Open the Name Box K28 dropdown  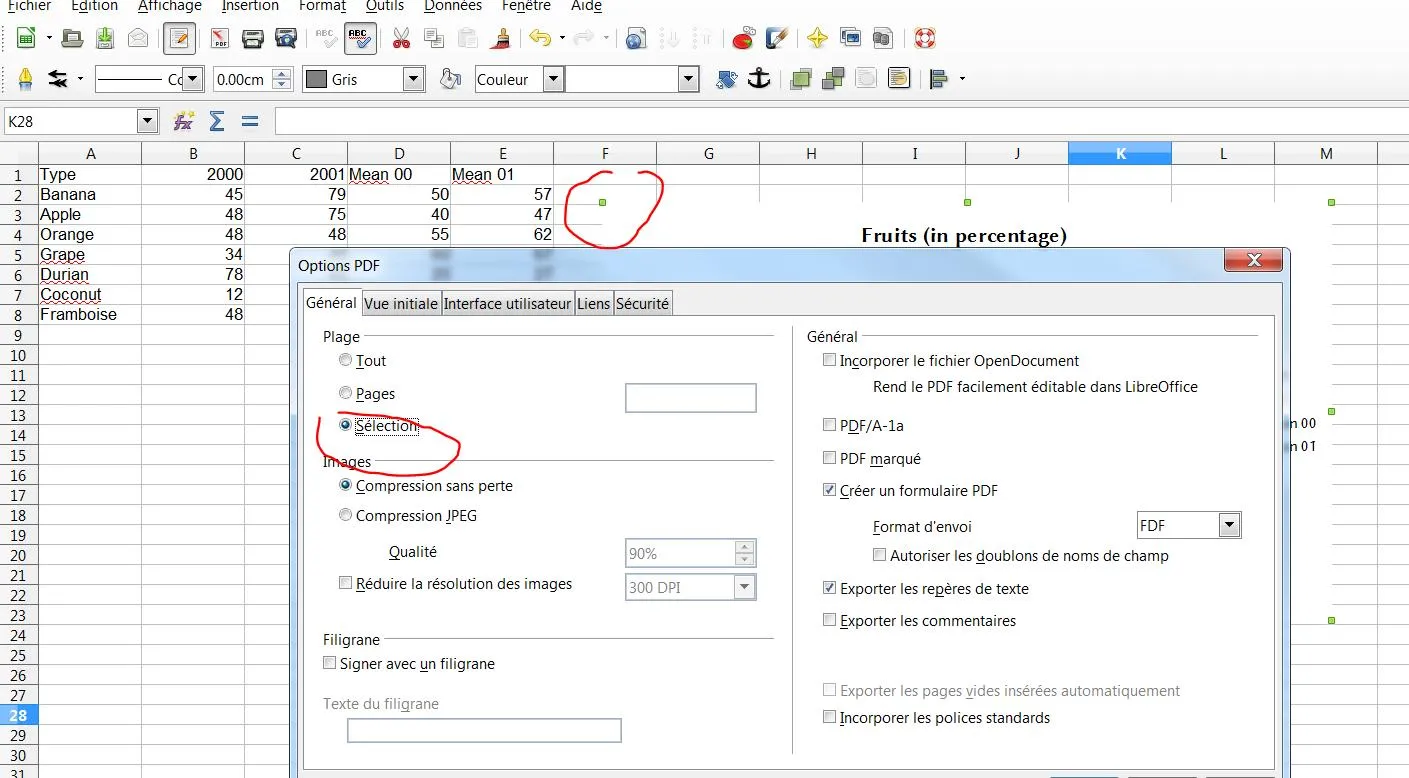tap(148, 121)
